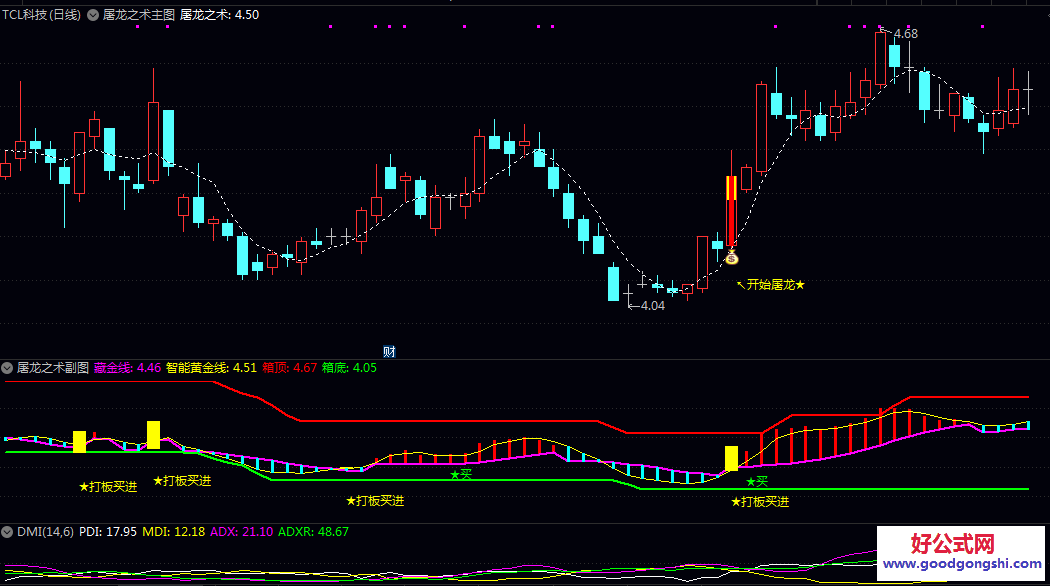Click the ★打板买进 label under the middle
The width and height of the screenshot is (1050, 586).
[x=375, y=501]
